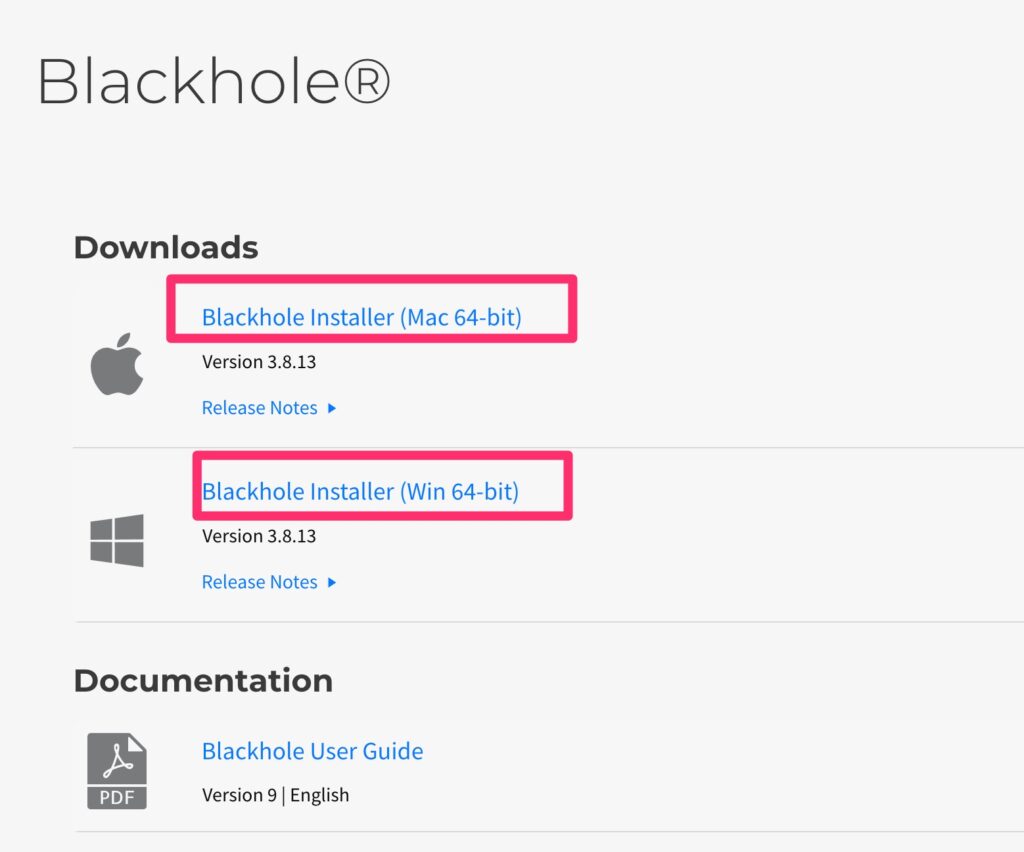
Task: Click the Apple logo icon
Action: (117, 364)
